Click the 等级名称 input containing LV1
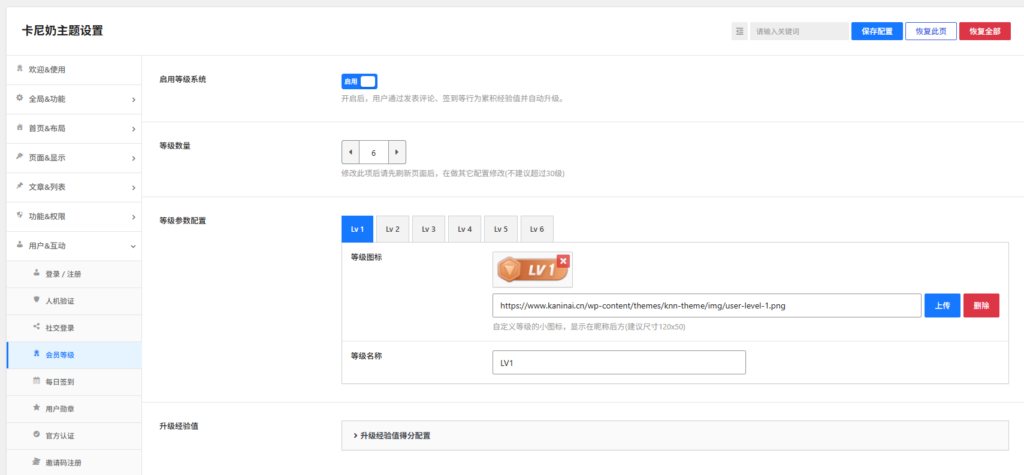The image size is (1024, 475). pyautogui.click(x=618, y=363)
